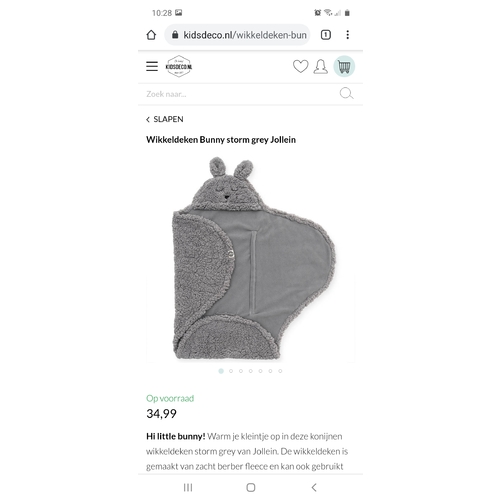The height and width of the screenshot is (500, 500).
Task: Click the 'Zoek naar...' search field
Action: click(238, 94)
